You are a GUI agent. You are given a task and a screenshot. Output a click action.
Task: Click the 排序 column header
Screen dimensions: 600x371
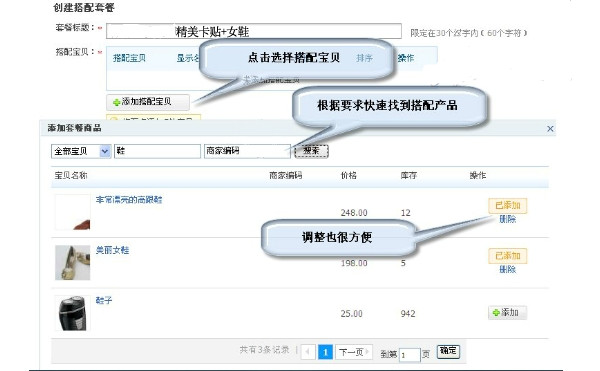(x=364, y=58)
